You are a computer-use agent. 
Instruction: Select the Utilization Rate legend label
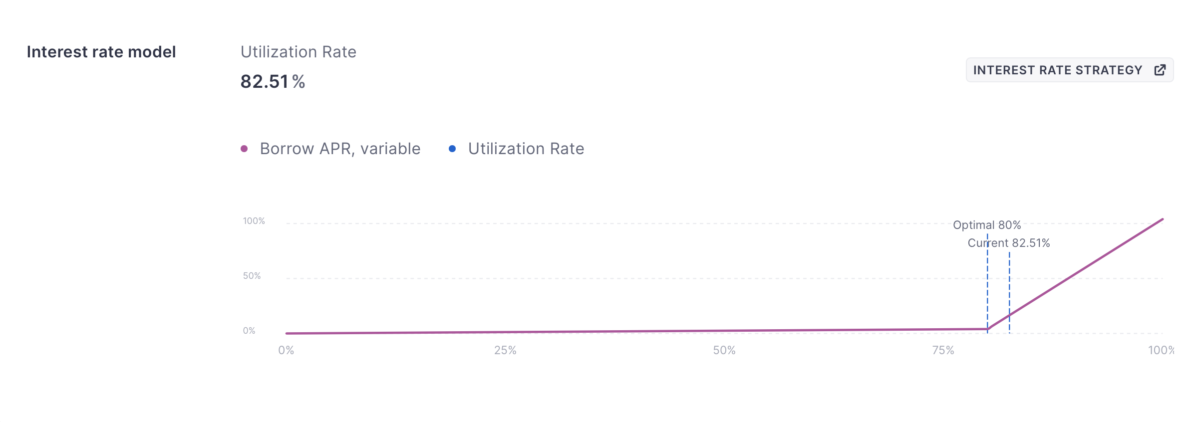pyautogui.click(x=526, y=149)
